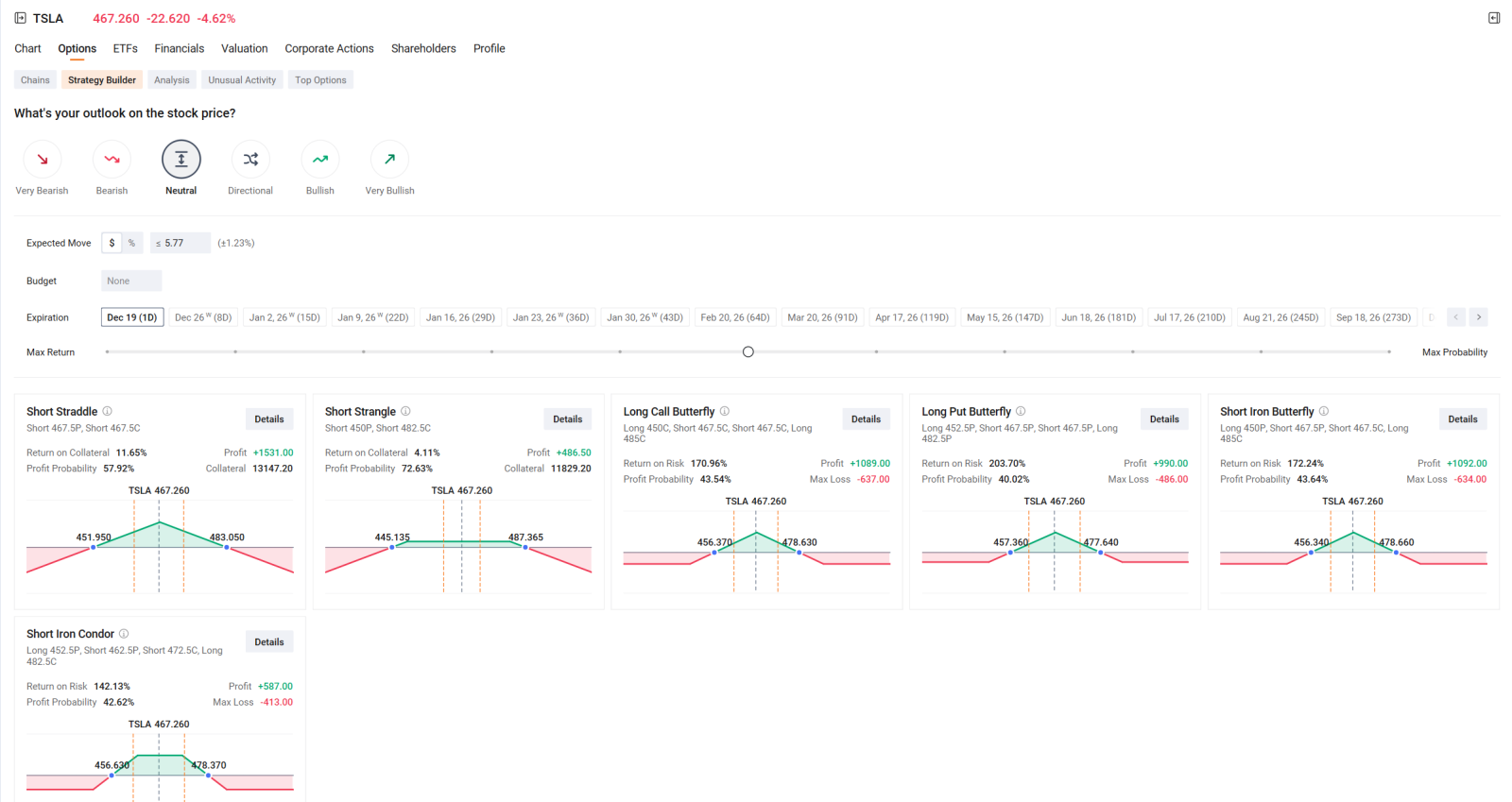
Task: Click the TSLA panel icon beside ticker
Action: click(21, 18)
